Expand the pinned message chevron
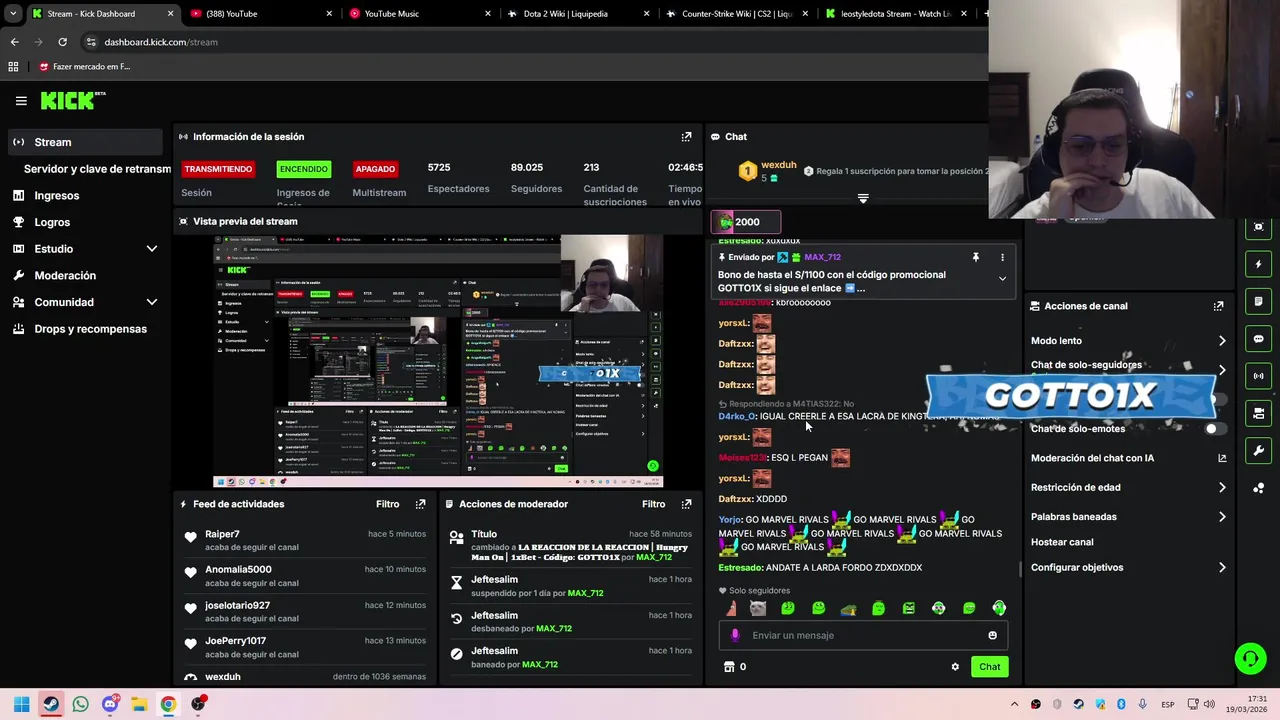The height and width of the screenshot is (720, 1280). point(1002,279)
